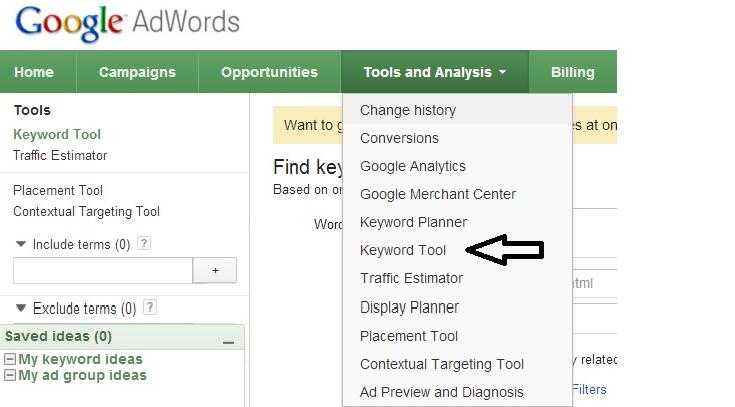Click Contextual Targeting Tool in left sidebar
Image resolution: width=735 pixels, height=407 pixels.
pos(86,211)
